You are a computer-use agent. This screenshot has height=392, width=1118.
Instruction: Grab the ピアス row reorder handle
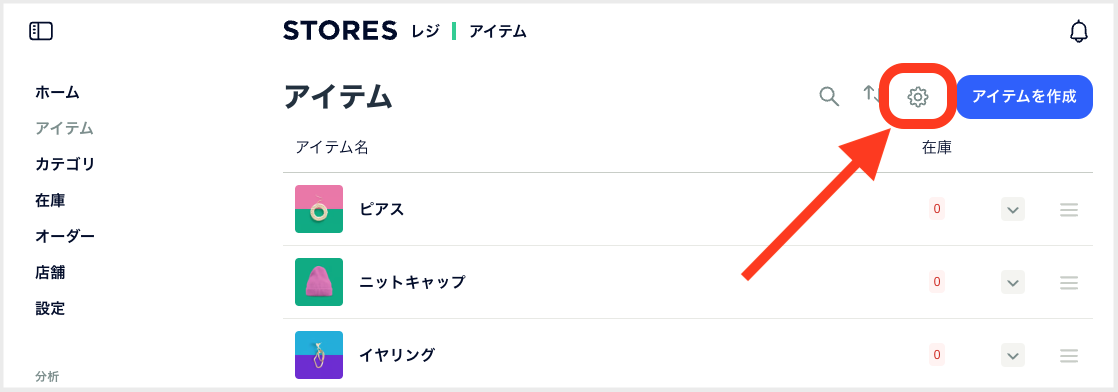click(1068, 210)
